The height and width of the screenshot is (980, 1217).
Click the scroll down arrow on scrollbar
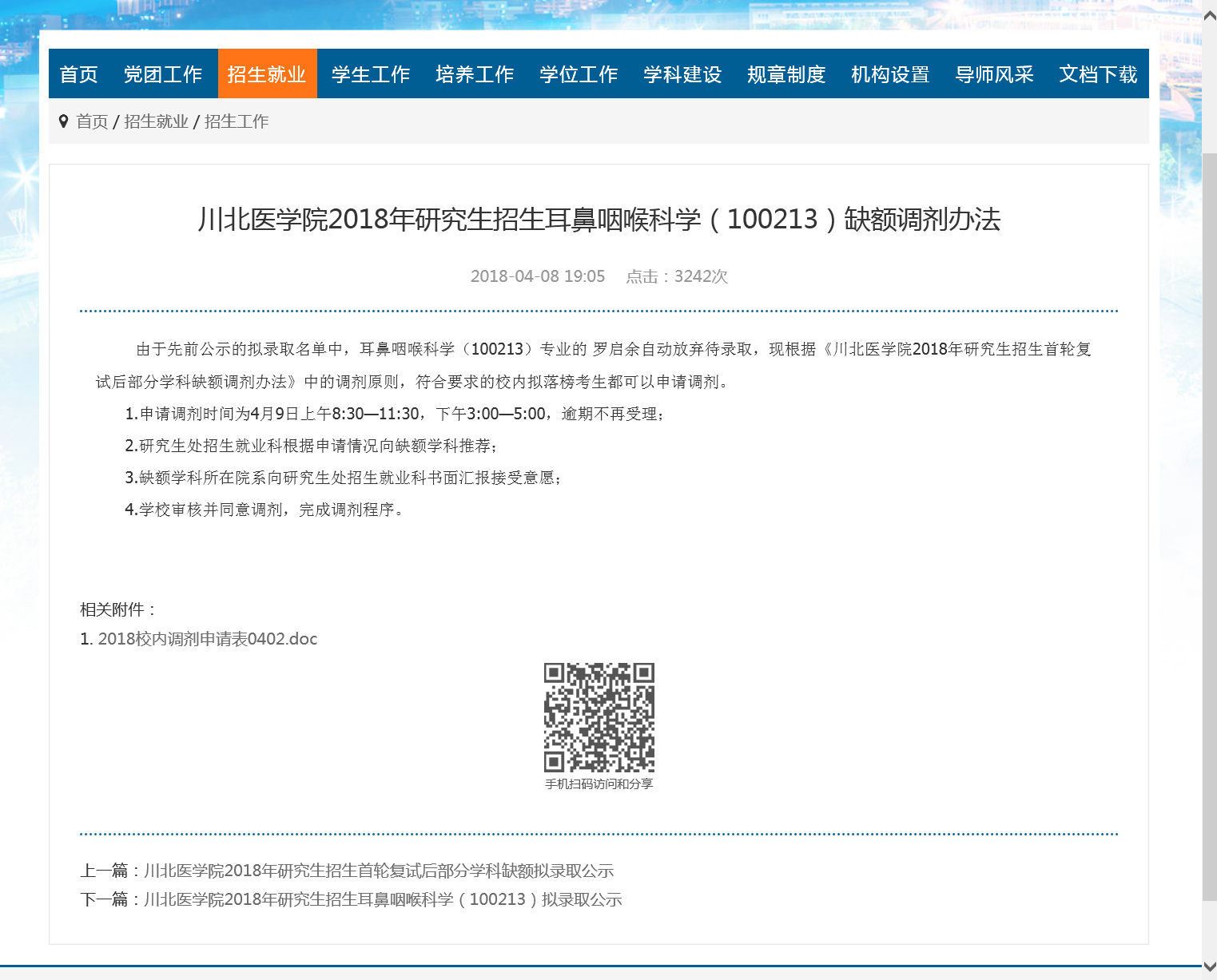1209,966
